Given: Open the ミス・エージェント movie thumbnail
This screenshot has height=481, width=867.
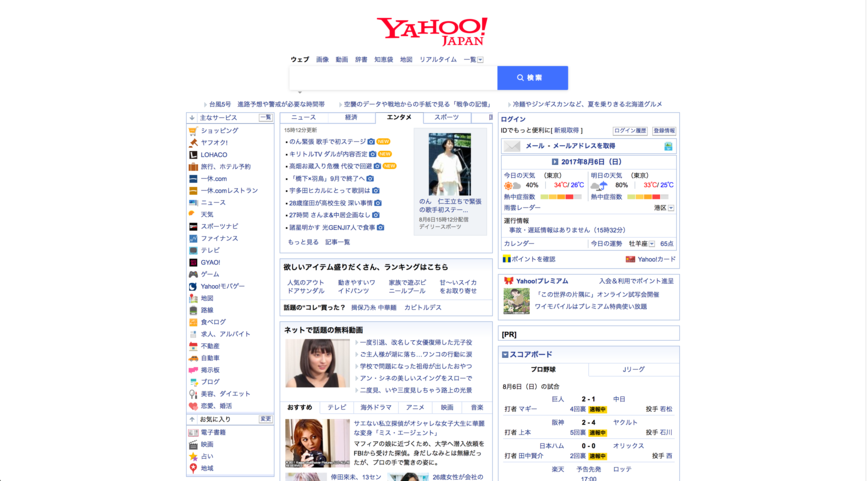Looking at the screenshot, I should (317, 443).
